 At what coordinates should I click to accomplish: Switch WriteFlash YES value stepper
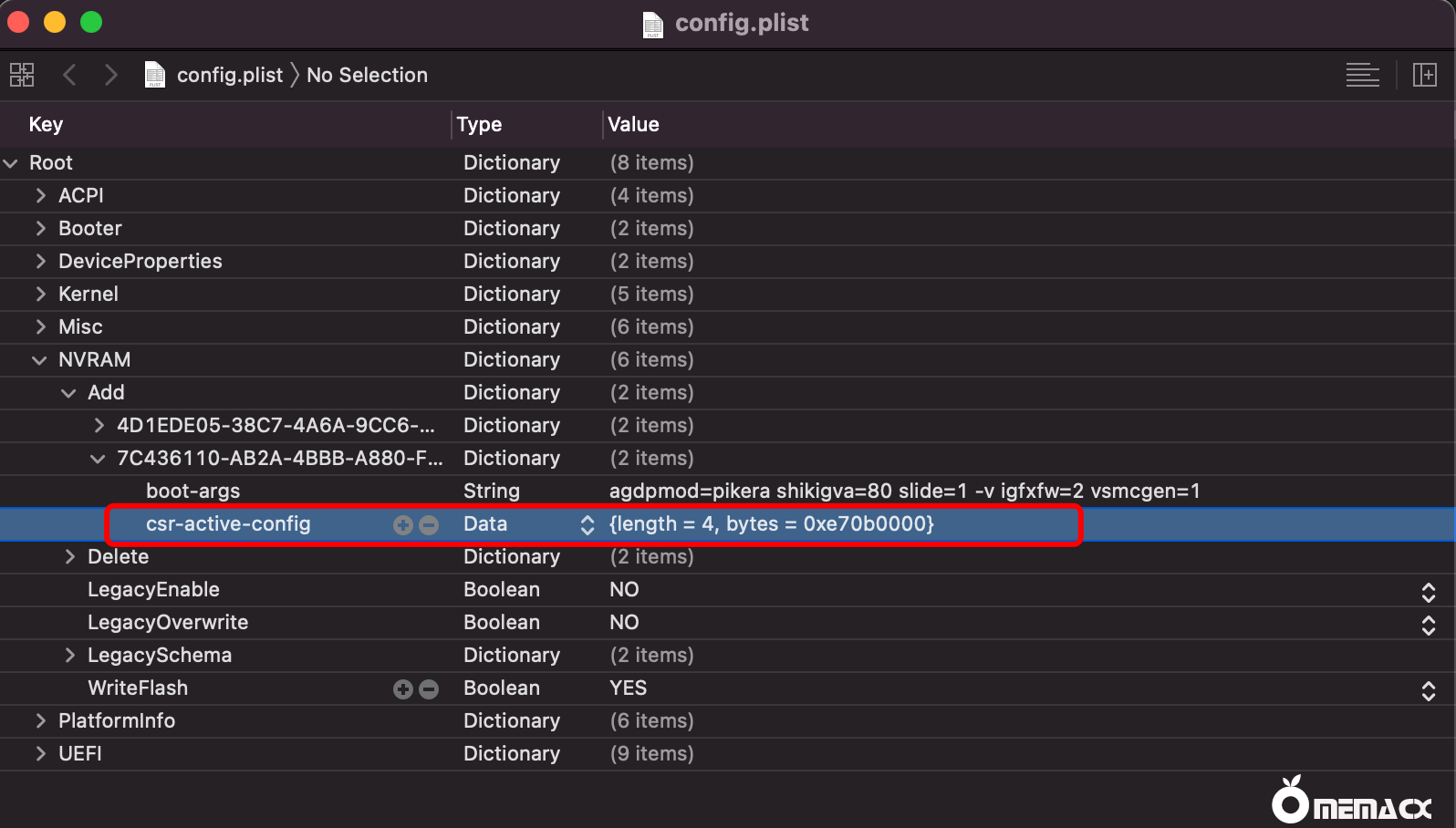pyautogui.click(x=1428, y=689)
